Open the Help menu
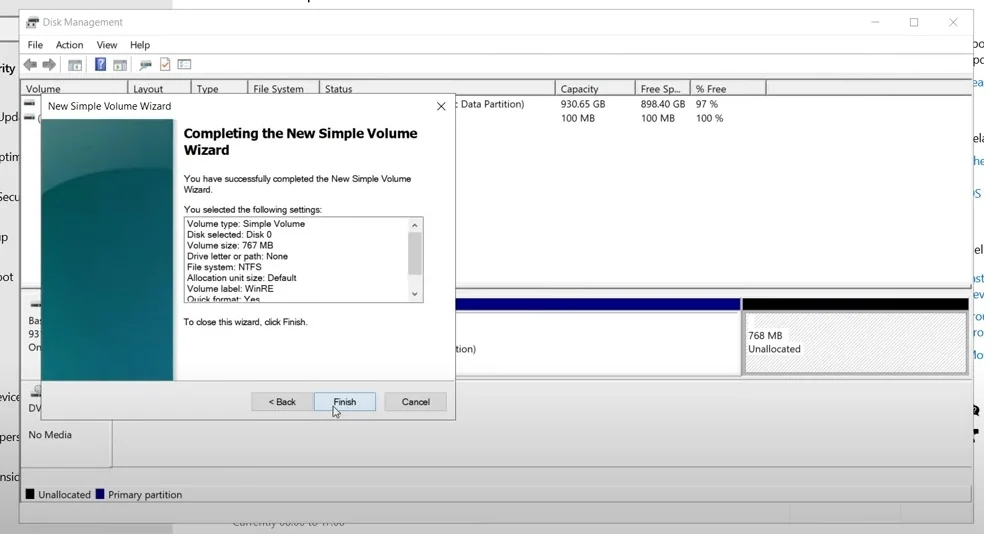Image resolution: width=990 pixels, height=540 pixels. pos(140,45)
